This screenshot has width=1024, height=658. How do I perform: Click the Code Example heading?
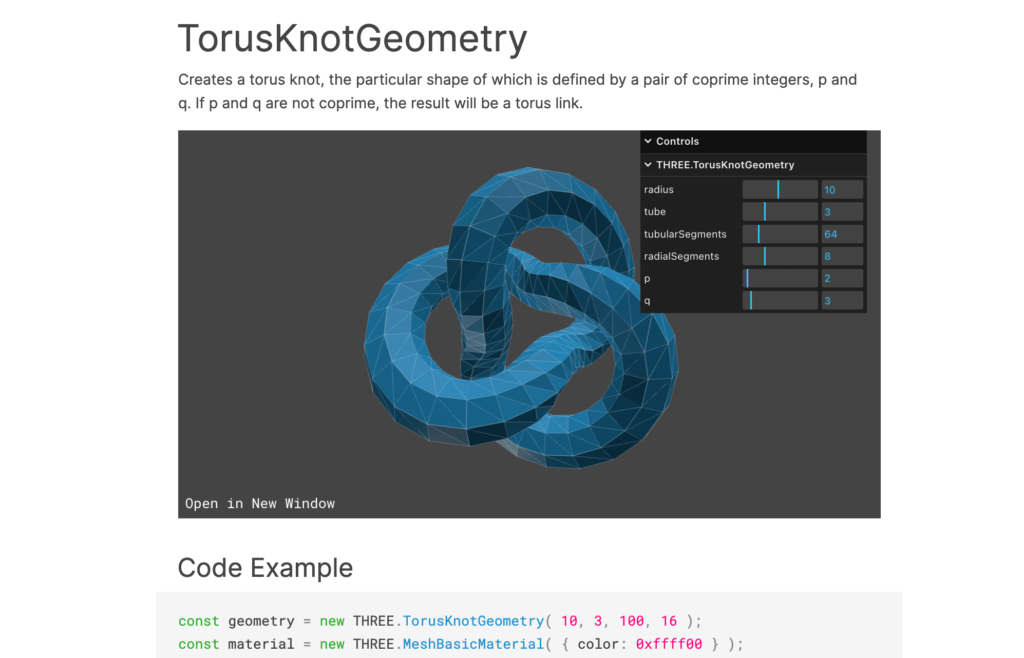coord(265,568)
